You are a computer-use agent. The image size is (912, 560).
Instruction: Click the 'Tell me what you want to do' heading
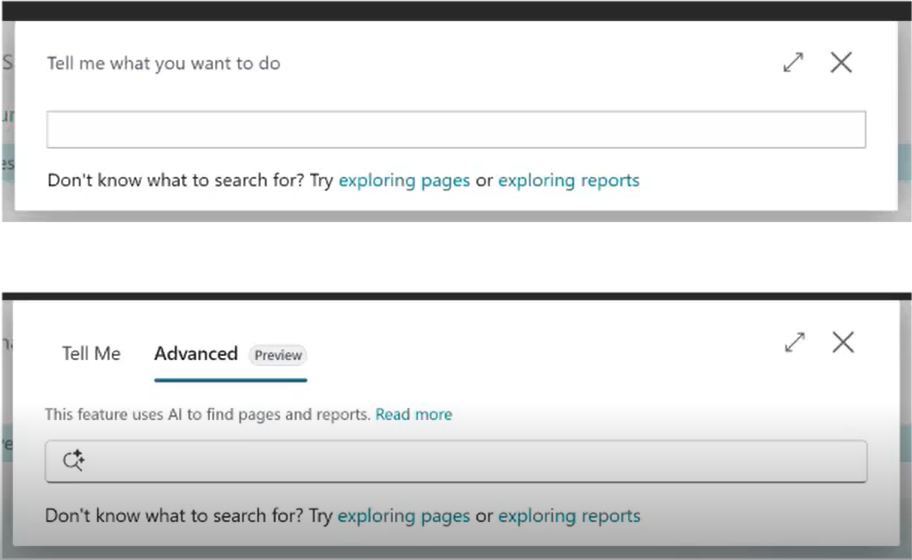[x=164, y=64]
